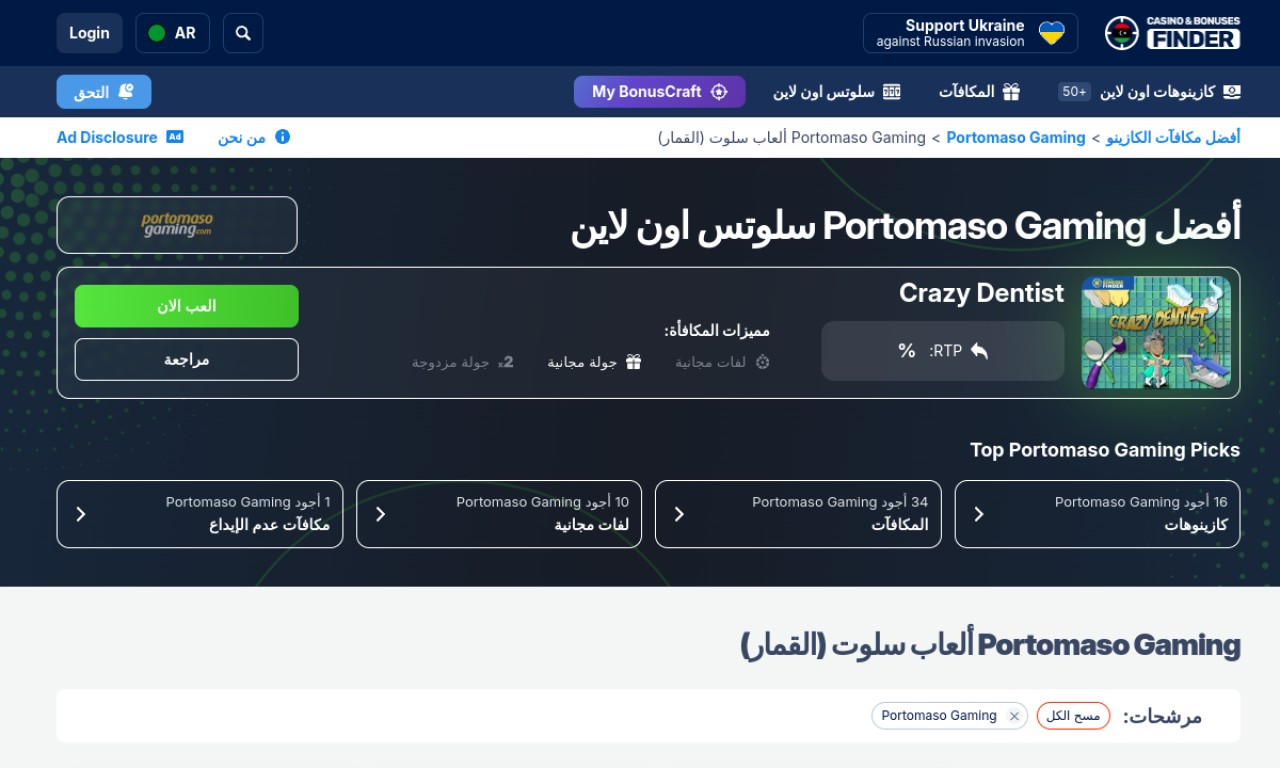This screenshot has width=1280, height=768.
Task: Click the BonusCraft target icon
Action: [719, 92]
